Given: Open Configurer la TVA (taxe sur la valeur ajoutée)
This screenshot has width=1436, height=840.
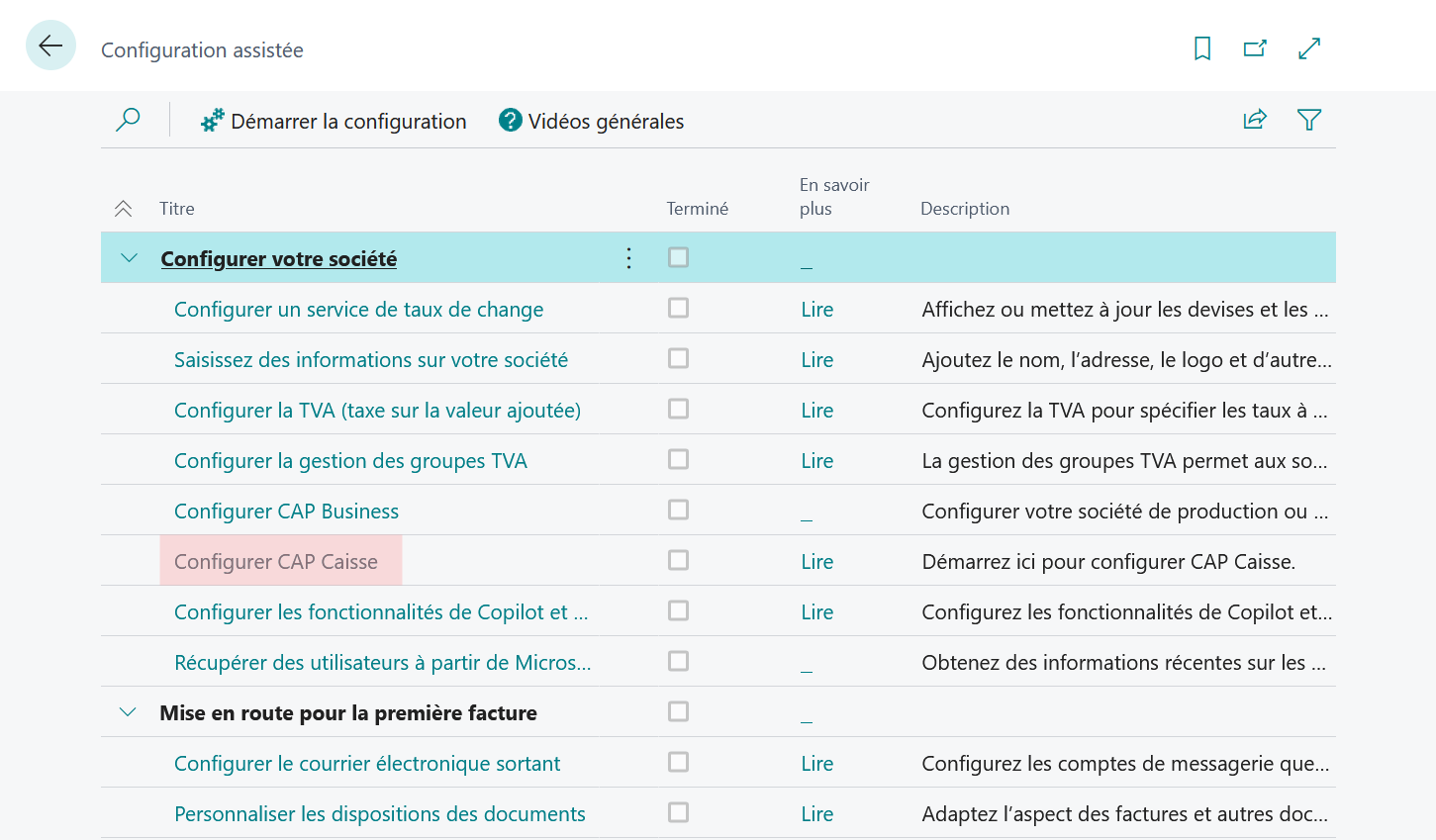Looking at the screenshot, I should (x=377, y=411).
